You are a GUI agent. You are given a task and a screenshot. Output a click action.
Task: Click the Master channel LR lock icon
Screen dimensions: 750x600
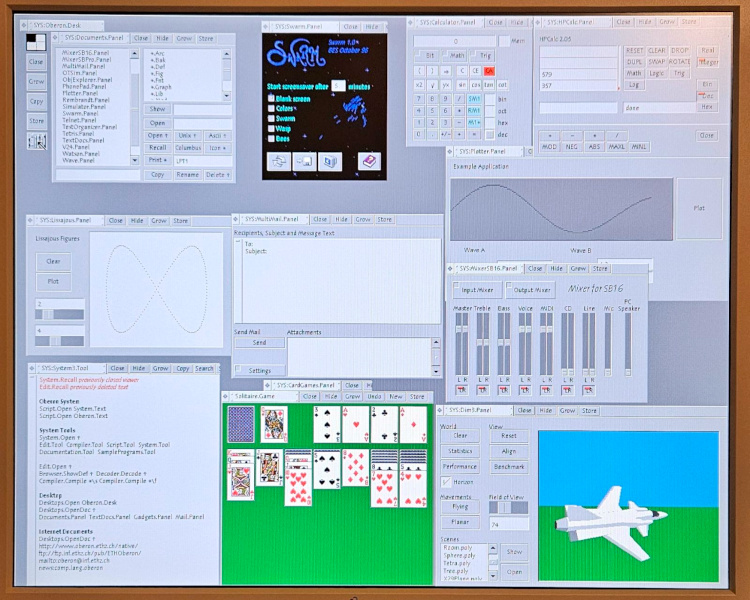pyautogui.click(x=462, y=390)
